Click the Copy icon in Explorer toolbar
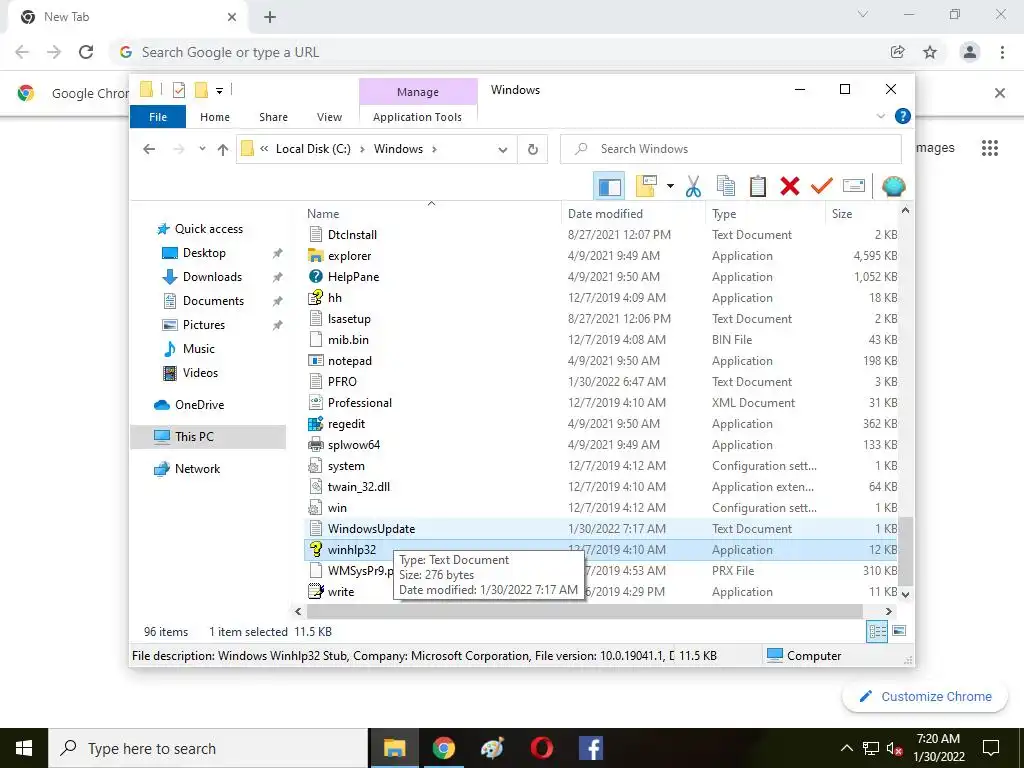 [x=726, y=187]
